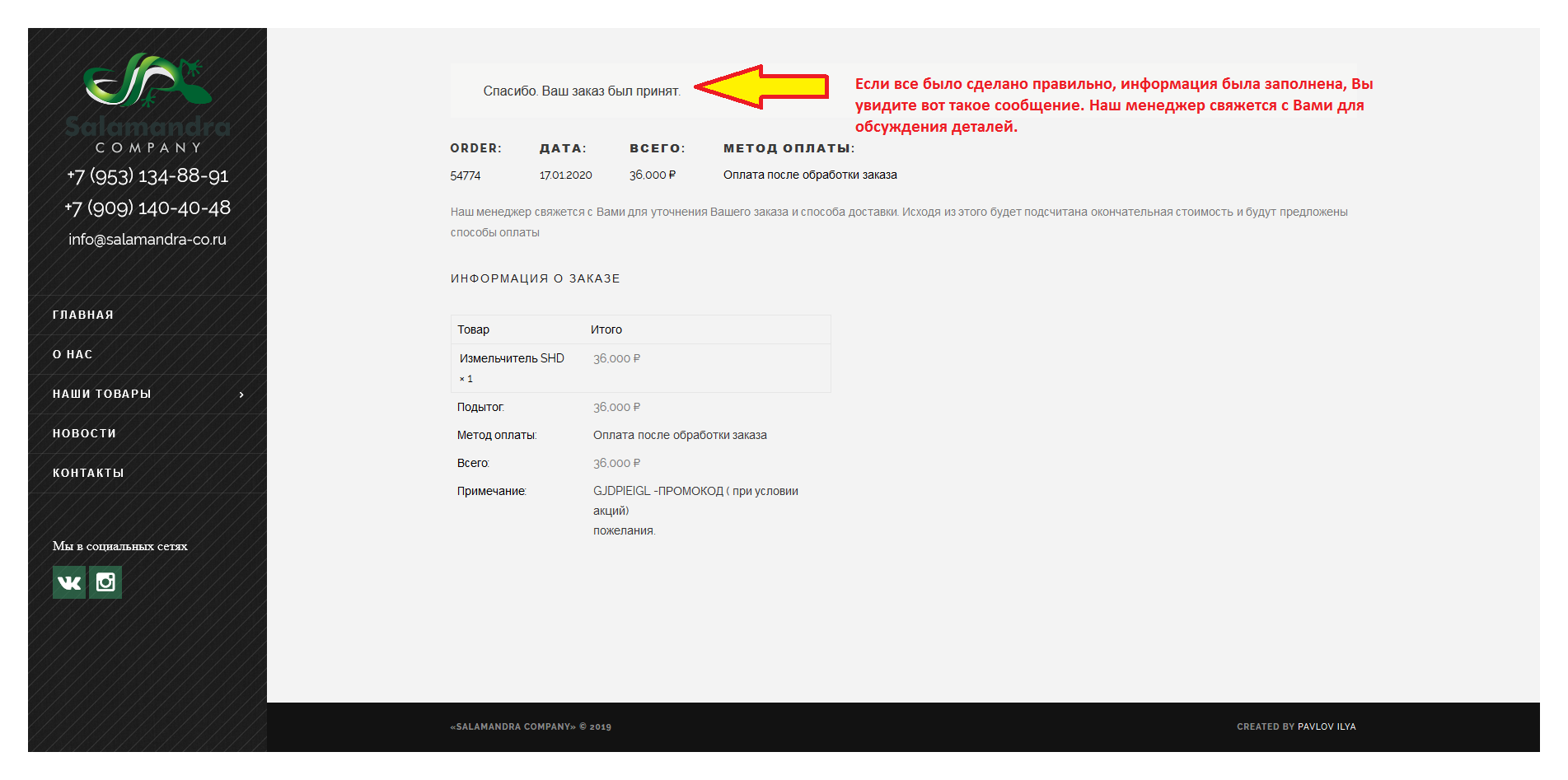The width and height of the screenshot is (1568, 780).
Task: Click the Salamandra Company lizard logo
Action: [x=147, y=102]
